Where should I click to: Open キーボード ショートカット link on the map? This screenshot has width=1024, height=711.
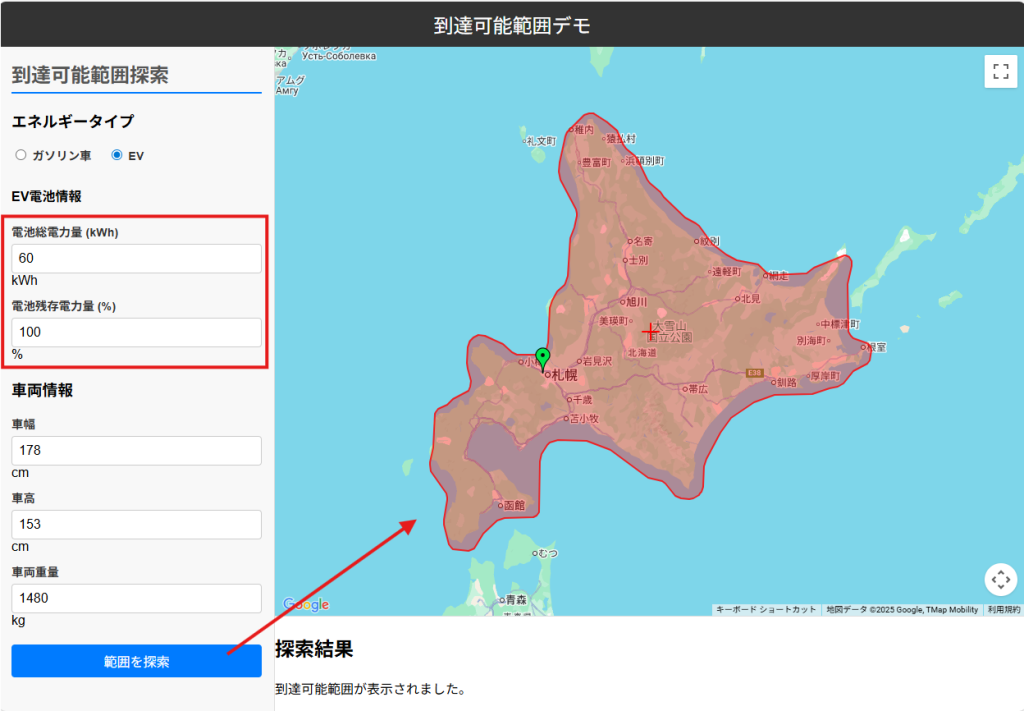click(766, 610)
